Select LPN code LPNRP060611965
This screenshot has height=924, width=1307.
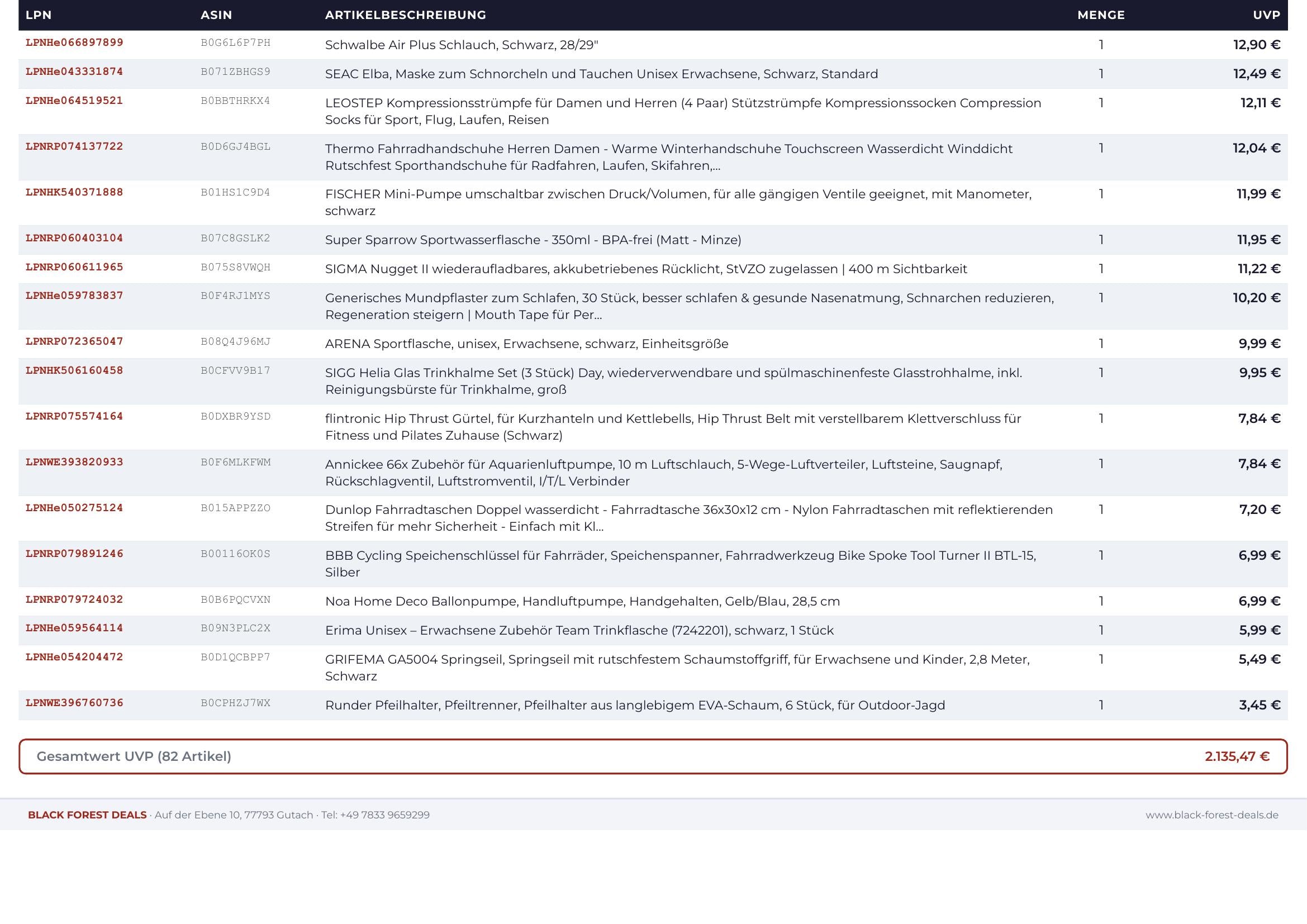point(74,267)
